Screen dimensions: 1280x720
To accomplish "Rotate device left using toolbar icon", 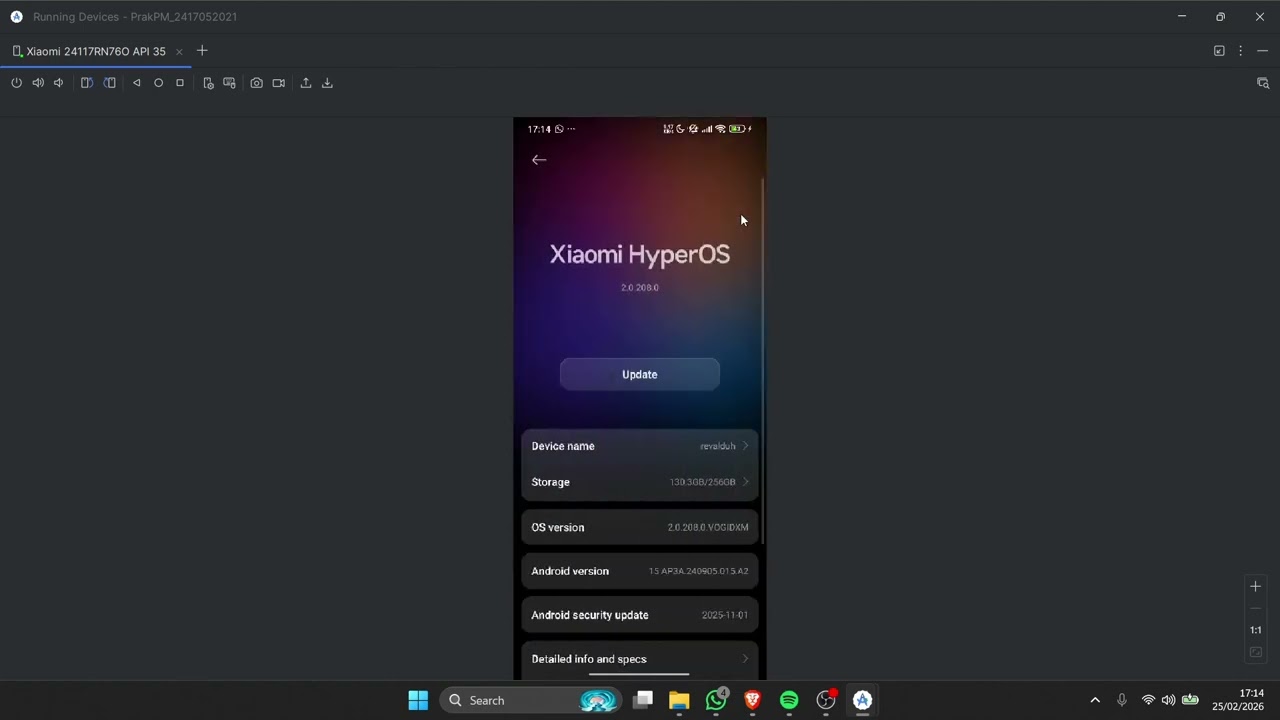I will (x=87, y=83).
